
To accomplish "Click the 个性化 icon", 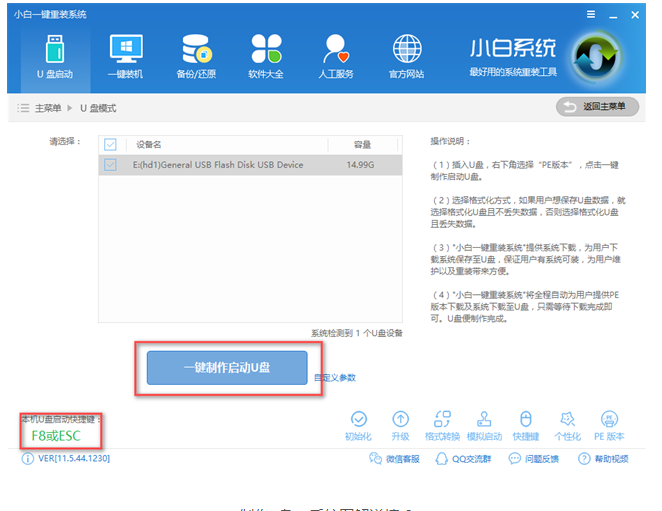I will pyautogui.click(x=567, y=426).
